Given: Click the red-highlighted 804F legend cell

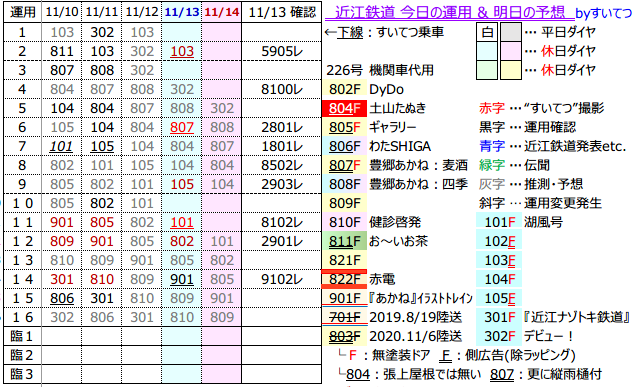Looking at the screenshot, I should 344,108.
